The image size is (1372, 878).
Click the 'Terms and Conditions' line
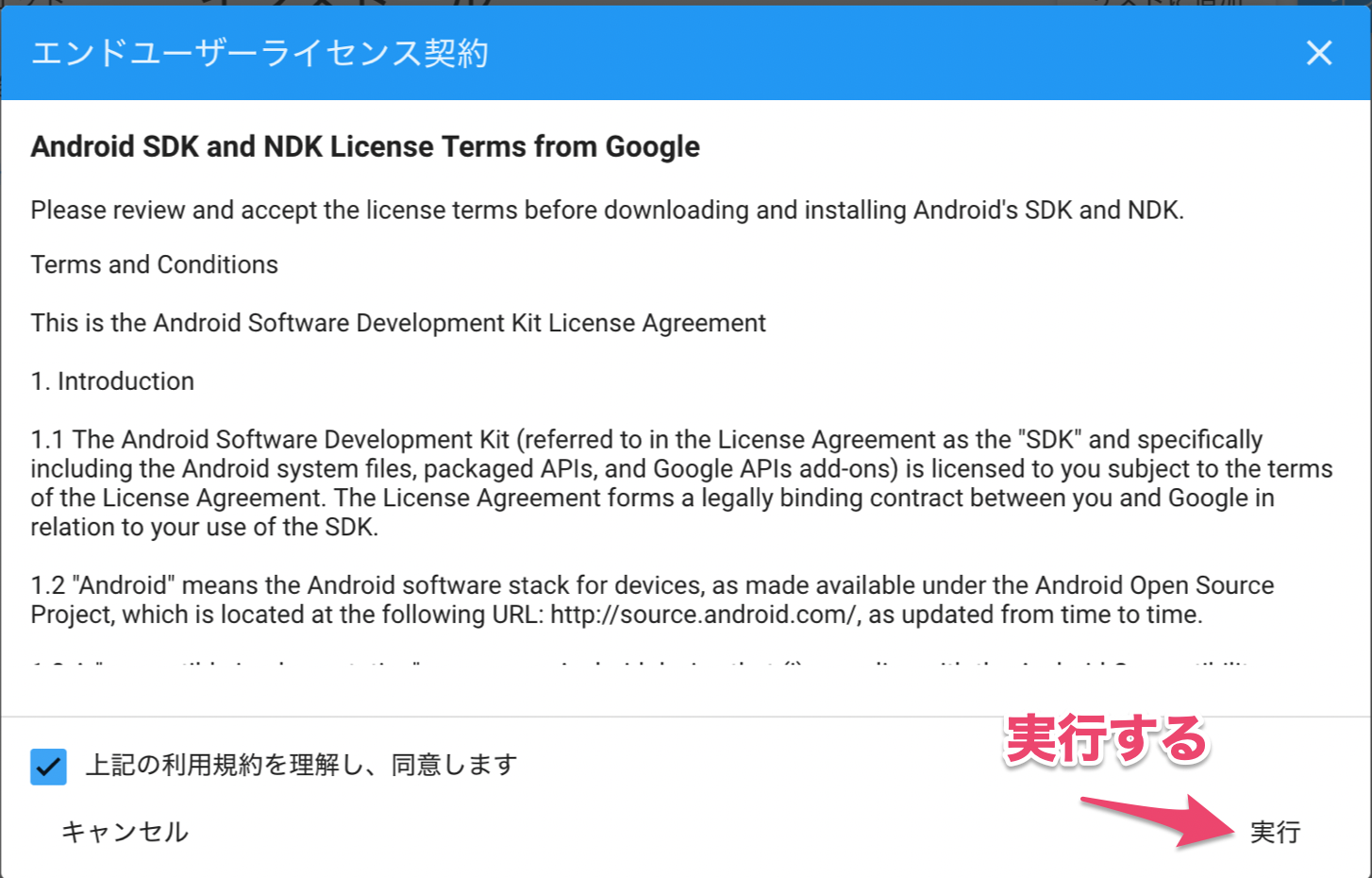tap(154, 264)
